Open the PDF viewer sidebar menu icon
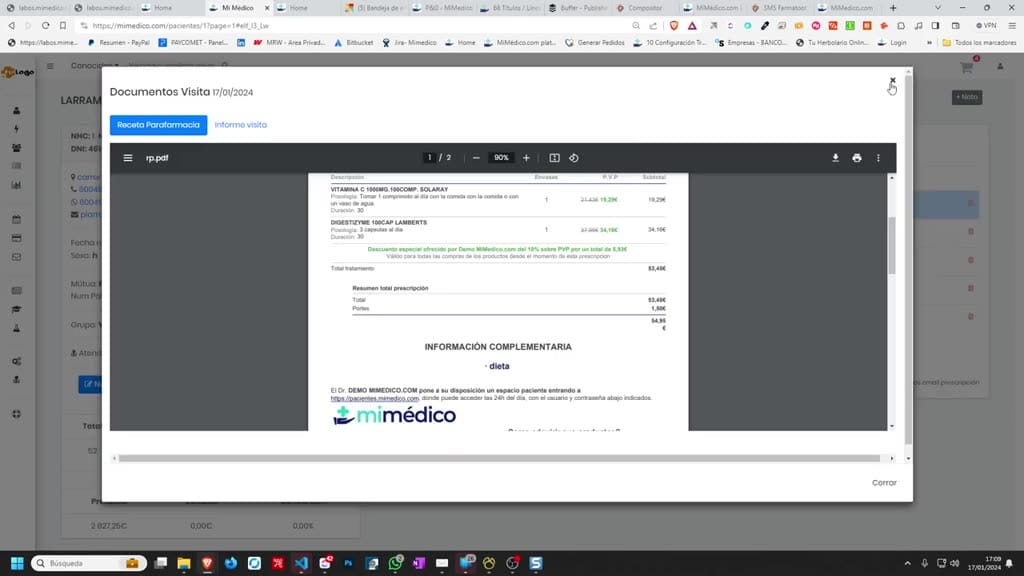 128,158
